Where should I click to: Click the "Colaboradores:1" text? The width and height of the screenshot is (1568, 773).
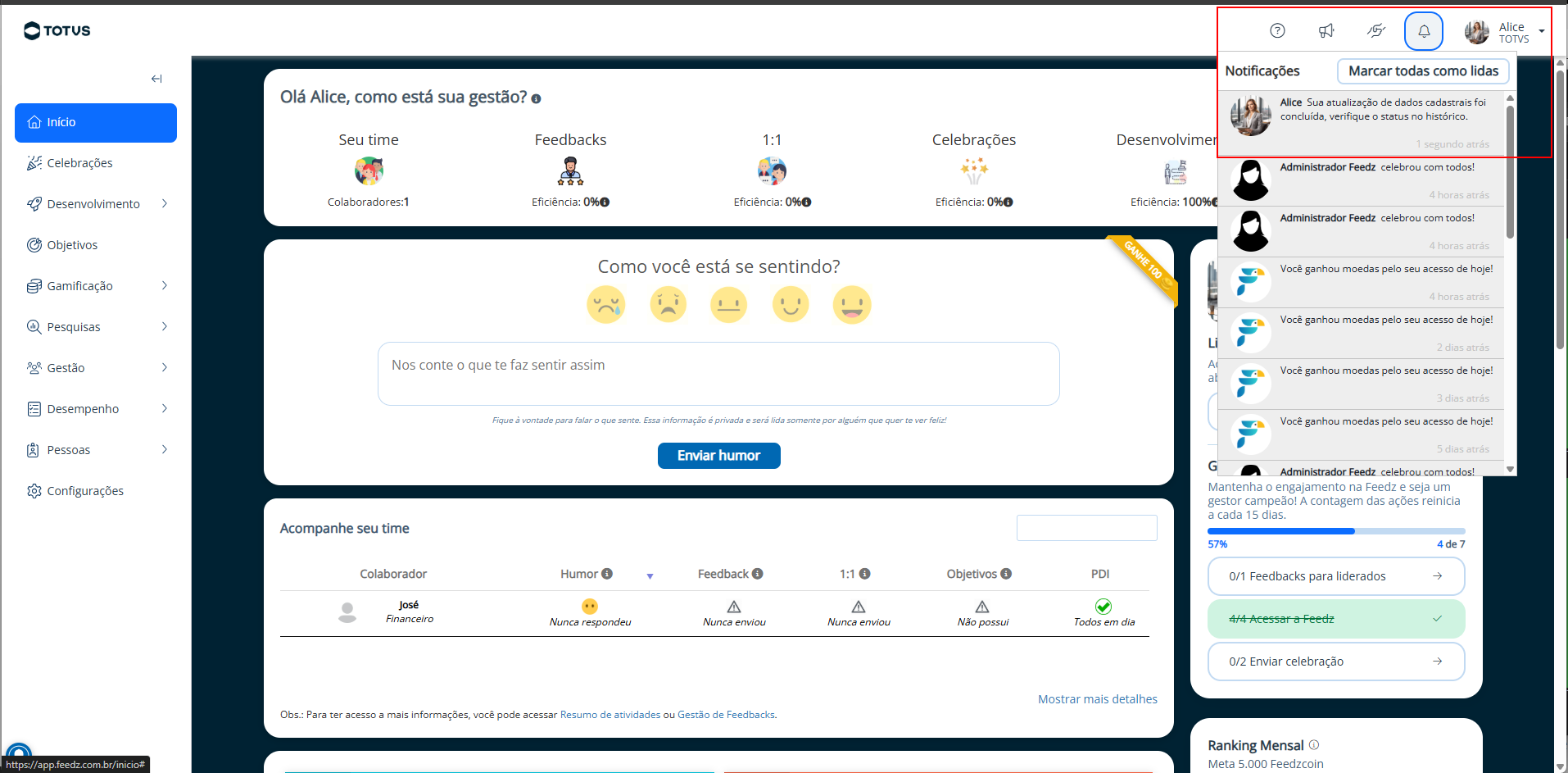click(x=369, y=202)
